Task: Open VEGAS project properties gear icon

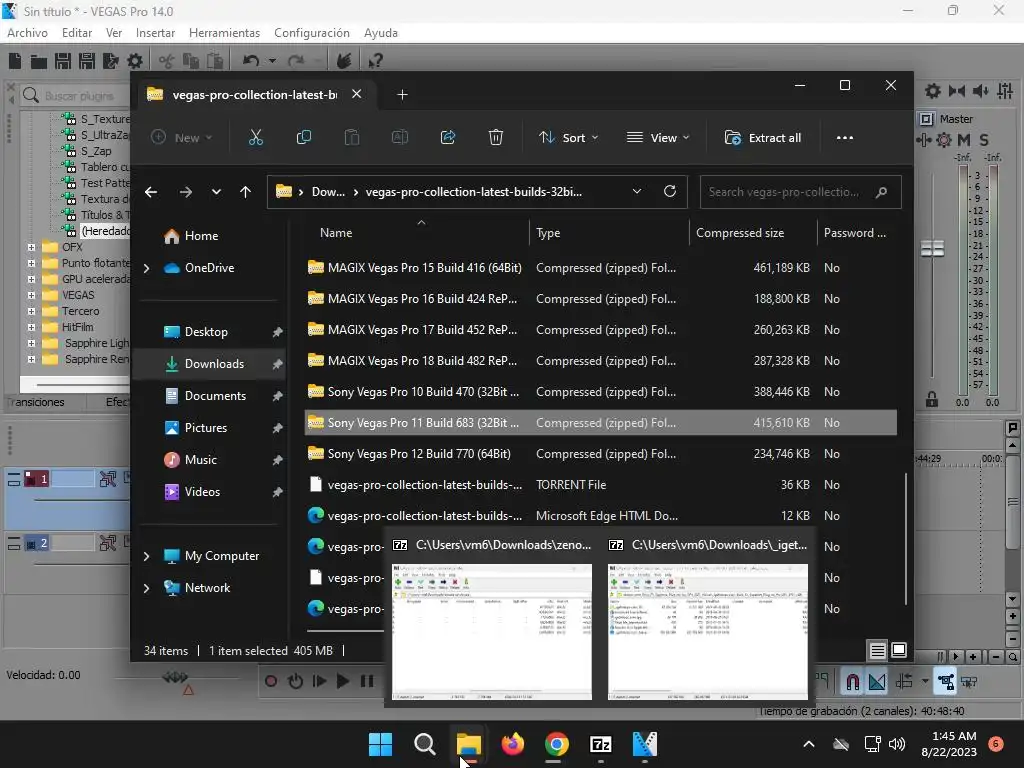Action: point(135,61)
